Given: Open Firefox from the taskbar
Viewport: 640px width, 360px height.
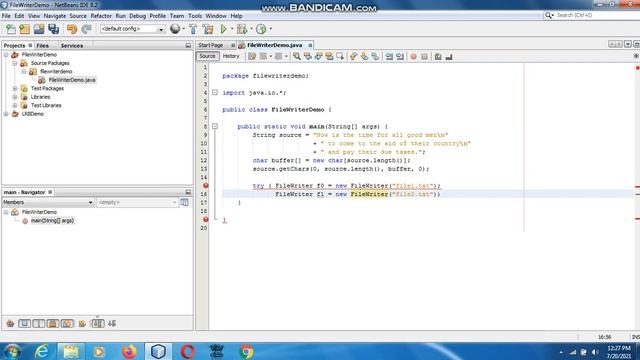Looking at the screenshot, I should coord(129,351).
